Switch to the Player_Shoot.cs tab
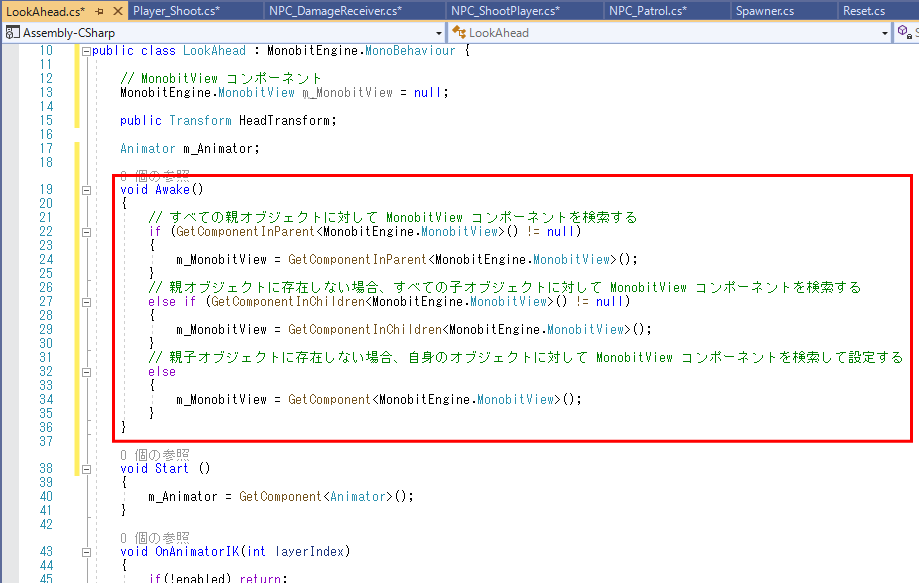This screenshot has height=583, width=919. click(176, 11)
